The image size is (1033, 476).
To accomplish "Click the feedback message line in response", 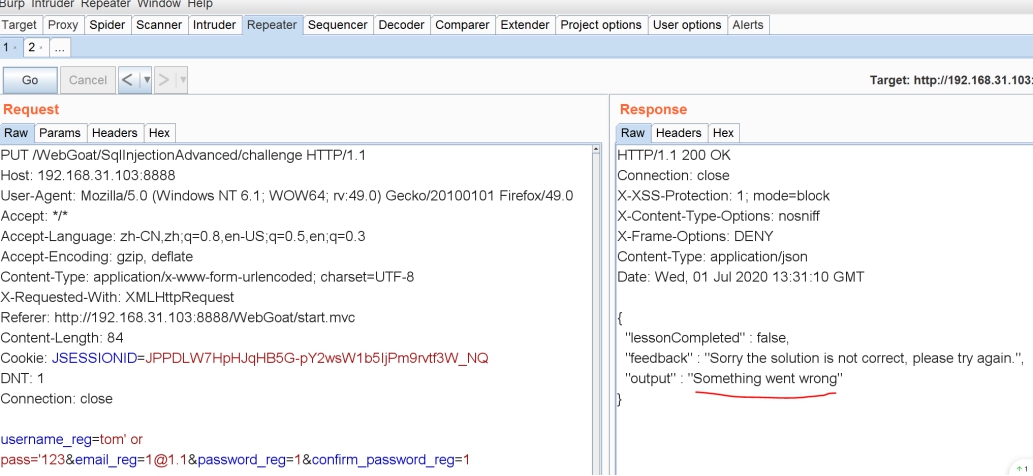I will point(825,359).
